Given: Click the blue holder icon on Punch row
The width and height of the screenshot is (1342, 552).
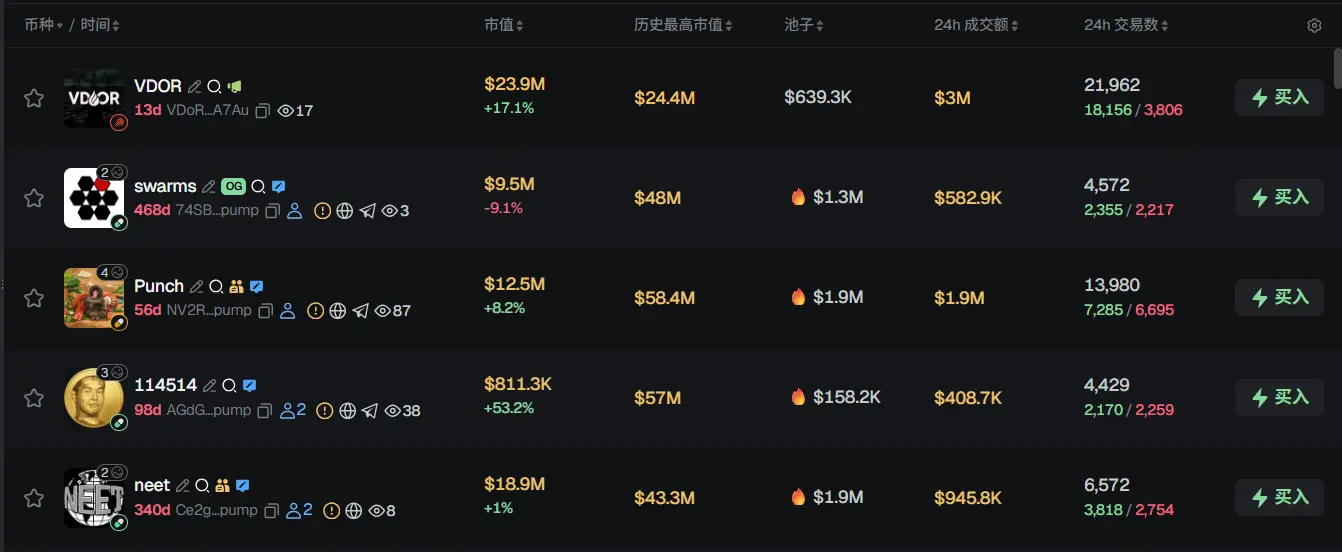Looking at the screenshot, I should click(x=287, y=311).
